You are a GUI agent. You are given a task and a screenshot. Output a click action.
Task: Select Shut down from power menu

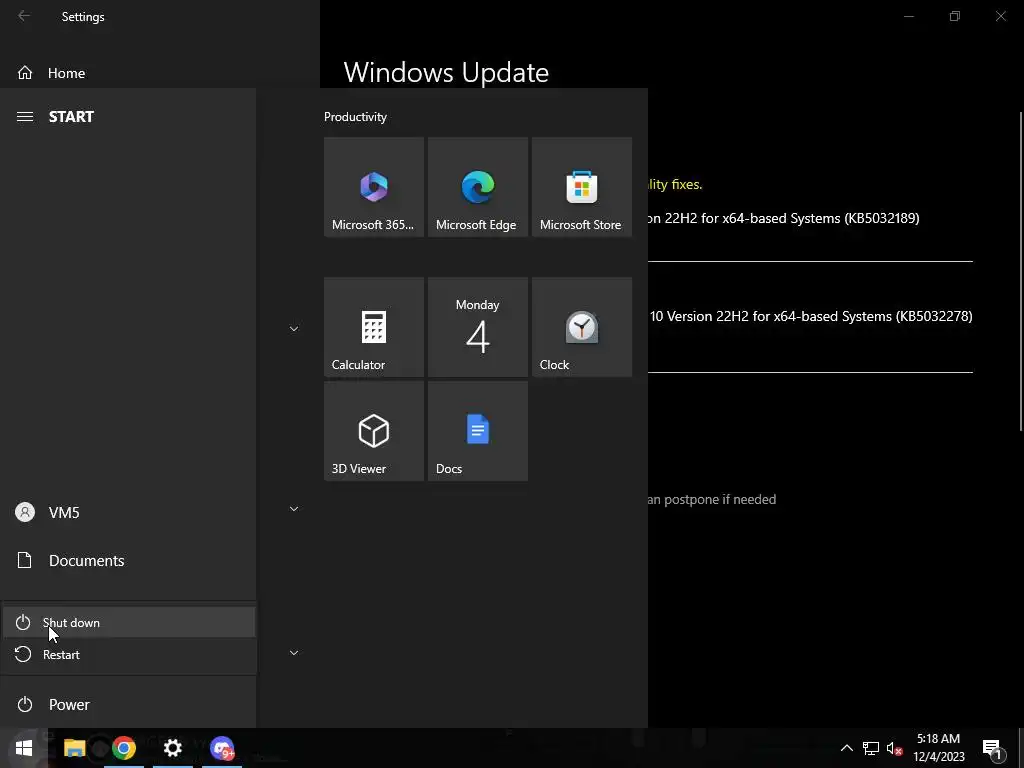tap(129, 622)
